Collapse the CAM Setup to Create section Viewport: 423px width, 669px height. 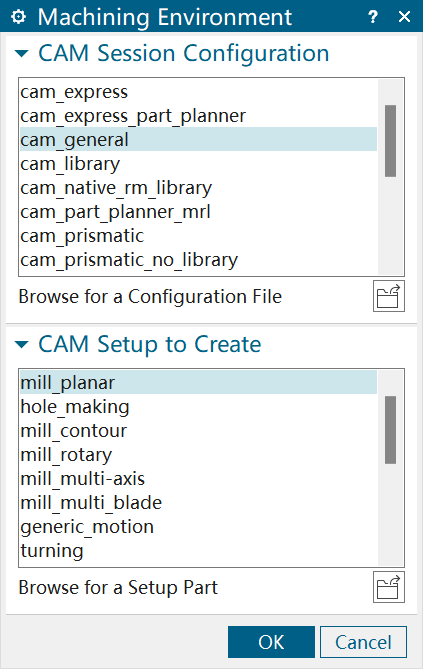[x=21, y=344]
